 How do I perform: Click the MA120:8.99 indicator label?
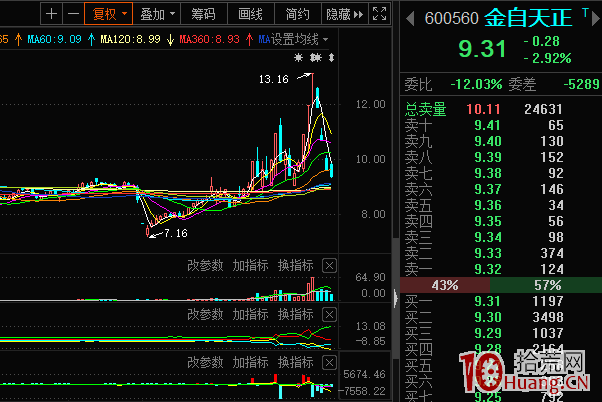[131, 39]
